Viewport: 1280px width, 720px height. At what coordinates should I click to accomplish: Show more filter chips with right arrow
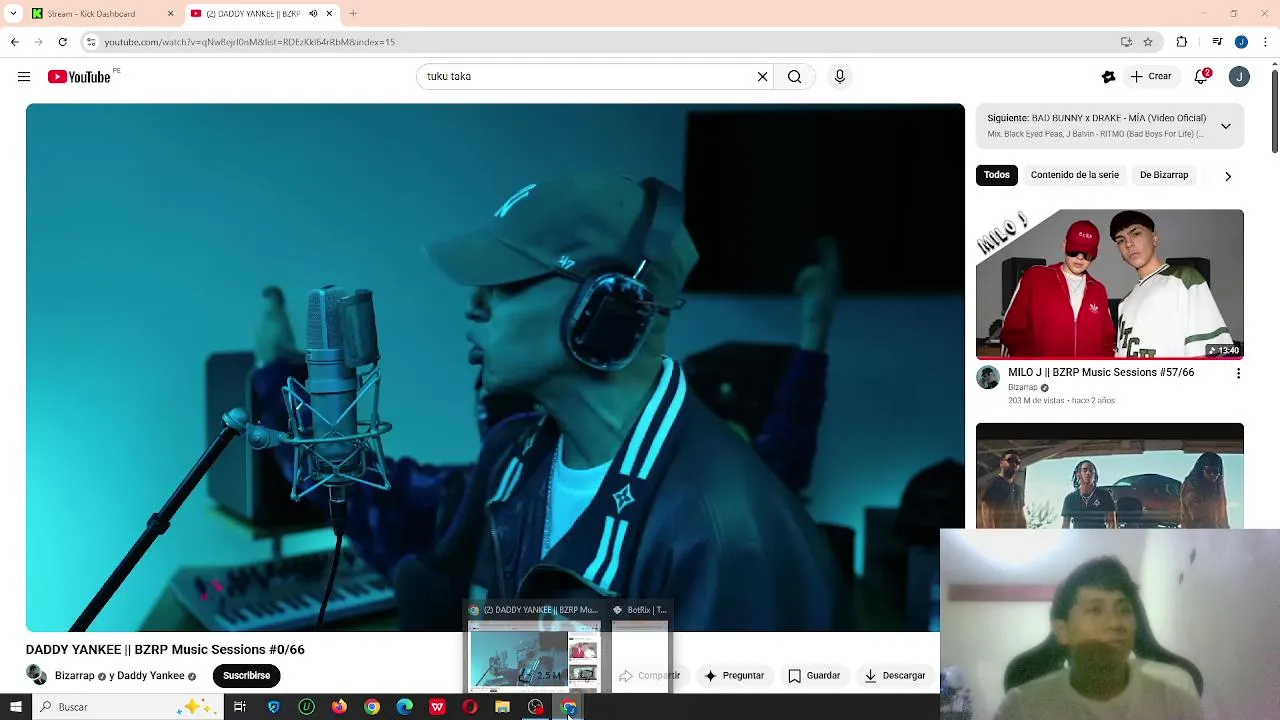pyautogui.click(x=1228, y=176)
